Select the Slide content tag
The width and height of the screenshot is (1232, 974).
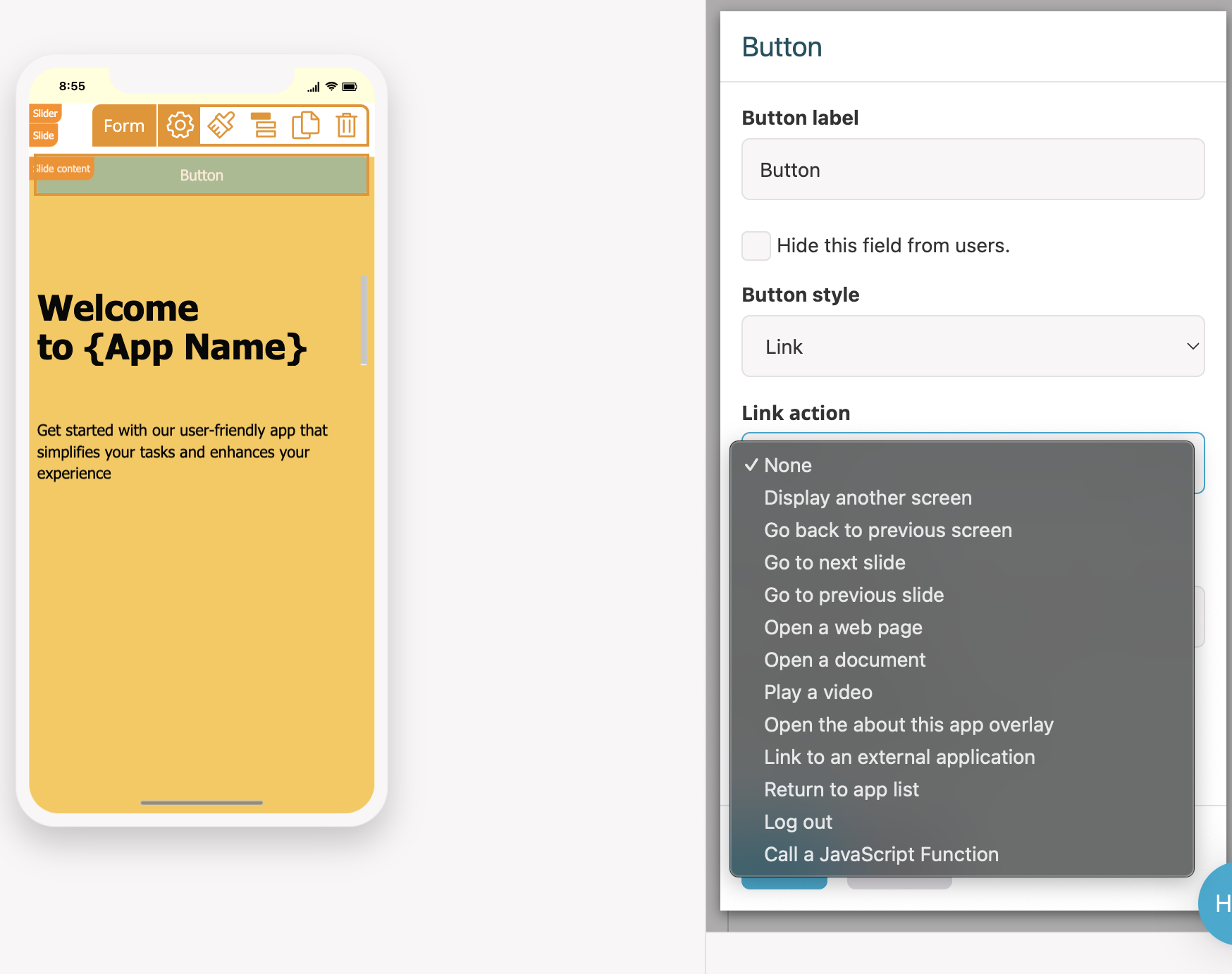[x=62, y=168]
